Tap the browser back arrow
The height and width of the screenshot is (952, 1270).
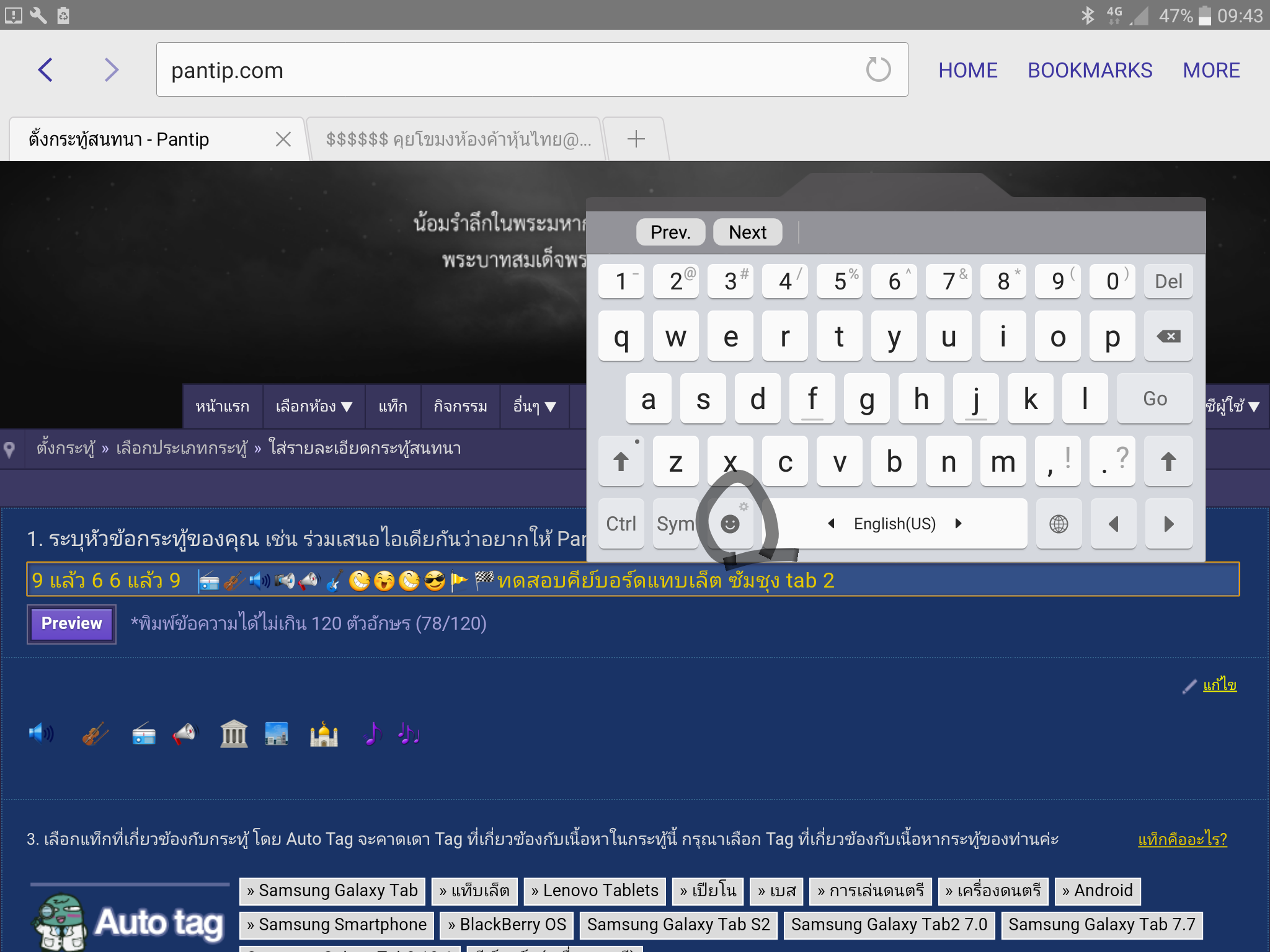click(x=45, y=69)
